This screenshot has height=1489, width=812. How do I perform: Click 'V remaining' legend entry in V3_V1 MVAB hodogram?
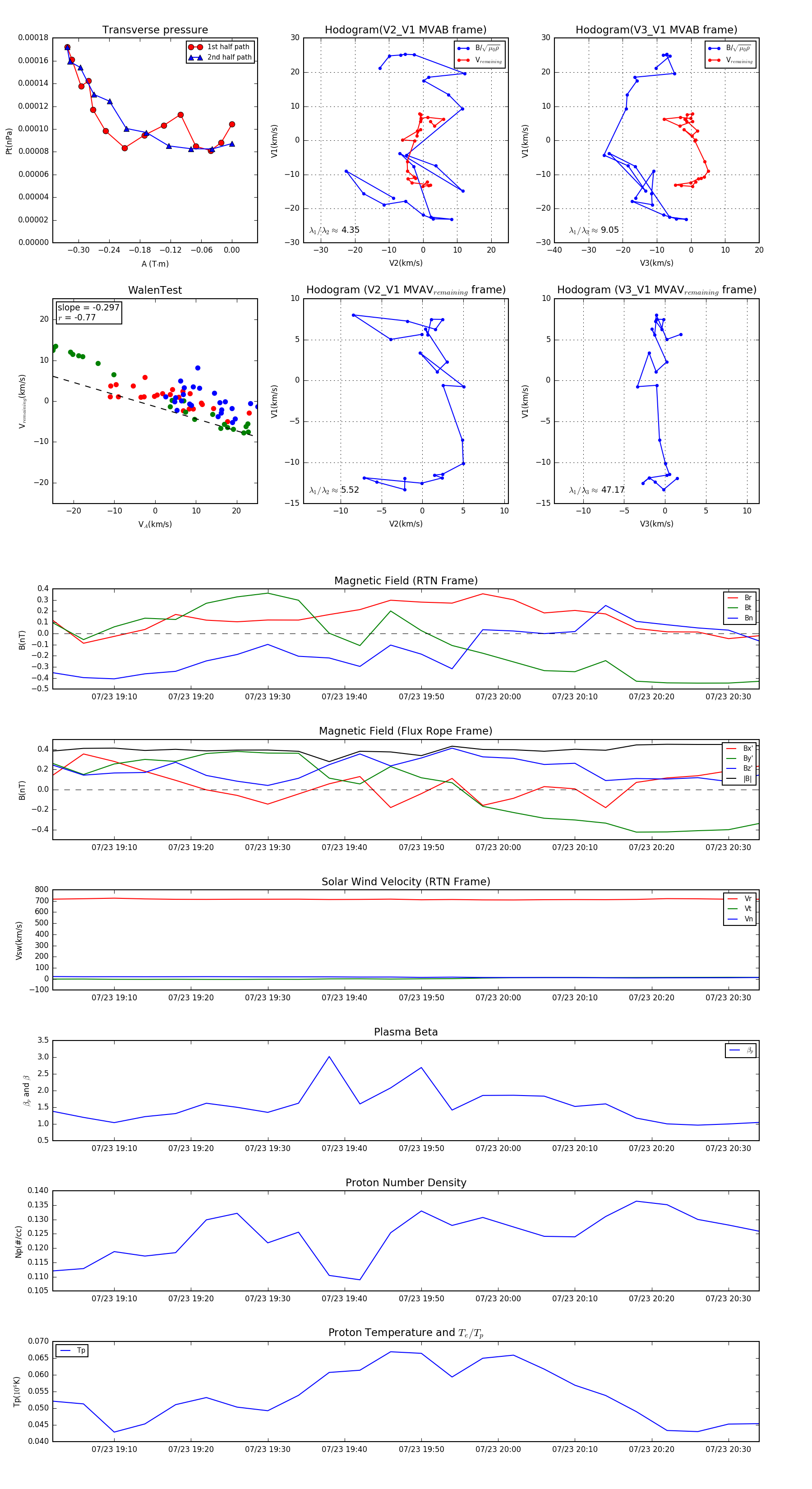[x=730, y=60]
